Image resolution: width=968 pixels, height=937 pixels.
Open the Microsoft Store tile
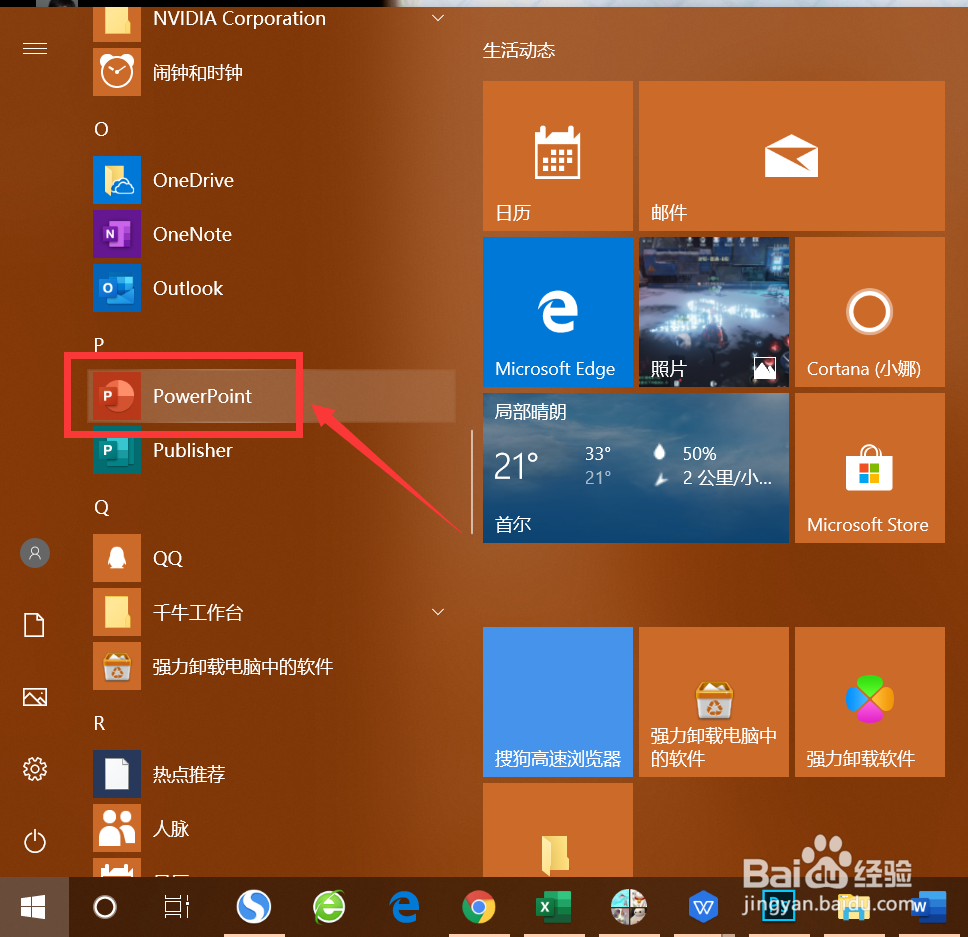[x=870, y=468]
